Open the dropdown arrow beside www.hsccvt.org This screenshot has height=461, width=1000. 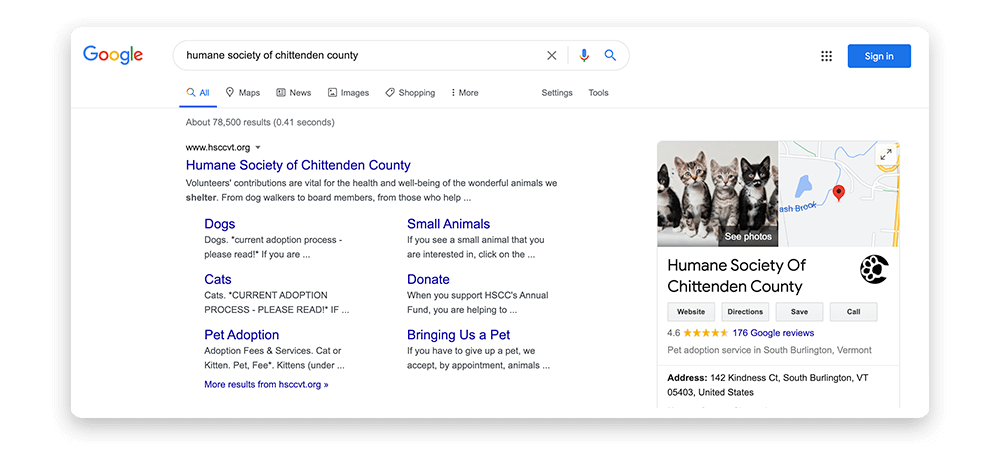click(258, 147)
